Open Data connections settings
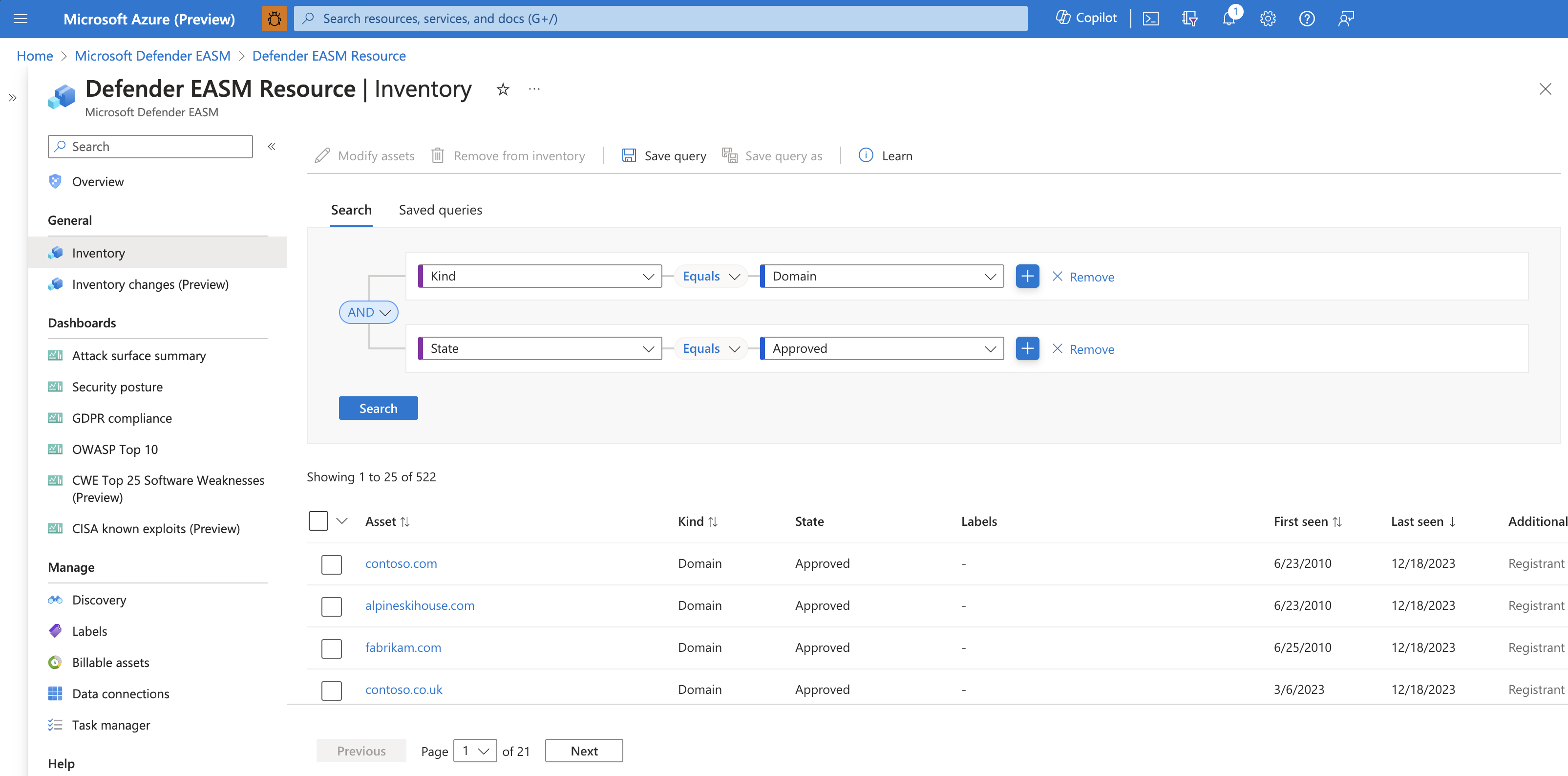Image resolution: width=1568 pixels, height=776 pixels. (x=121, y=693)
